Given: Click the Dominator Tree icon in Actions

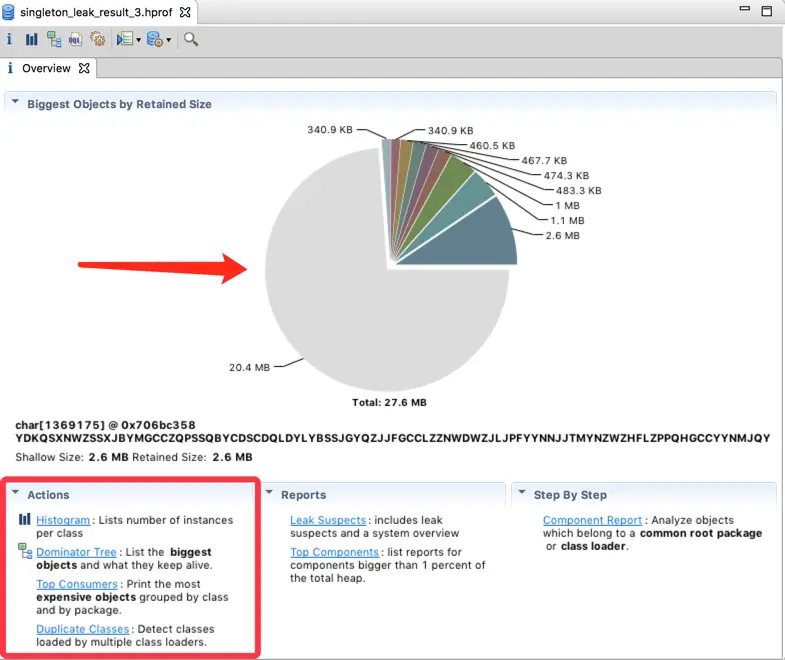Looking at the screenshot, I should [x=25, y=551].
